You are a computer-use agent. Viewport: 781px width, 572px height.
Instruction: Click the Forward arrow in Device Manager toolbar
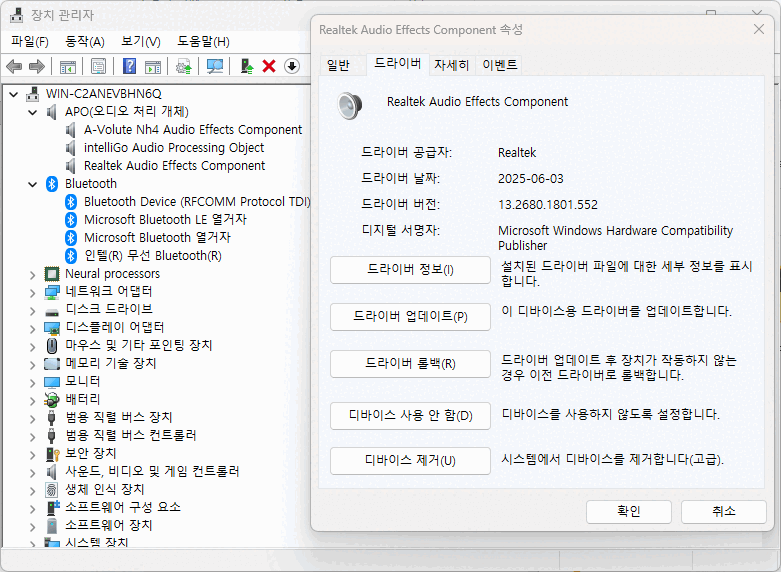pos(37,66)
